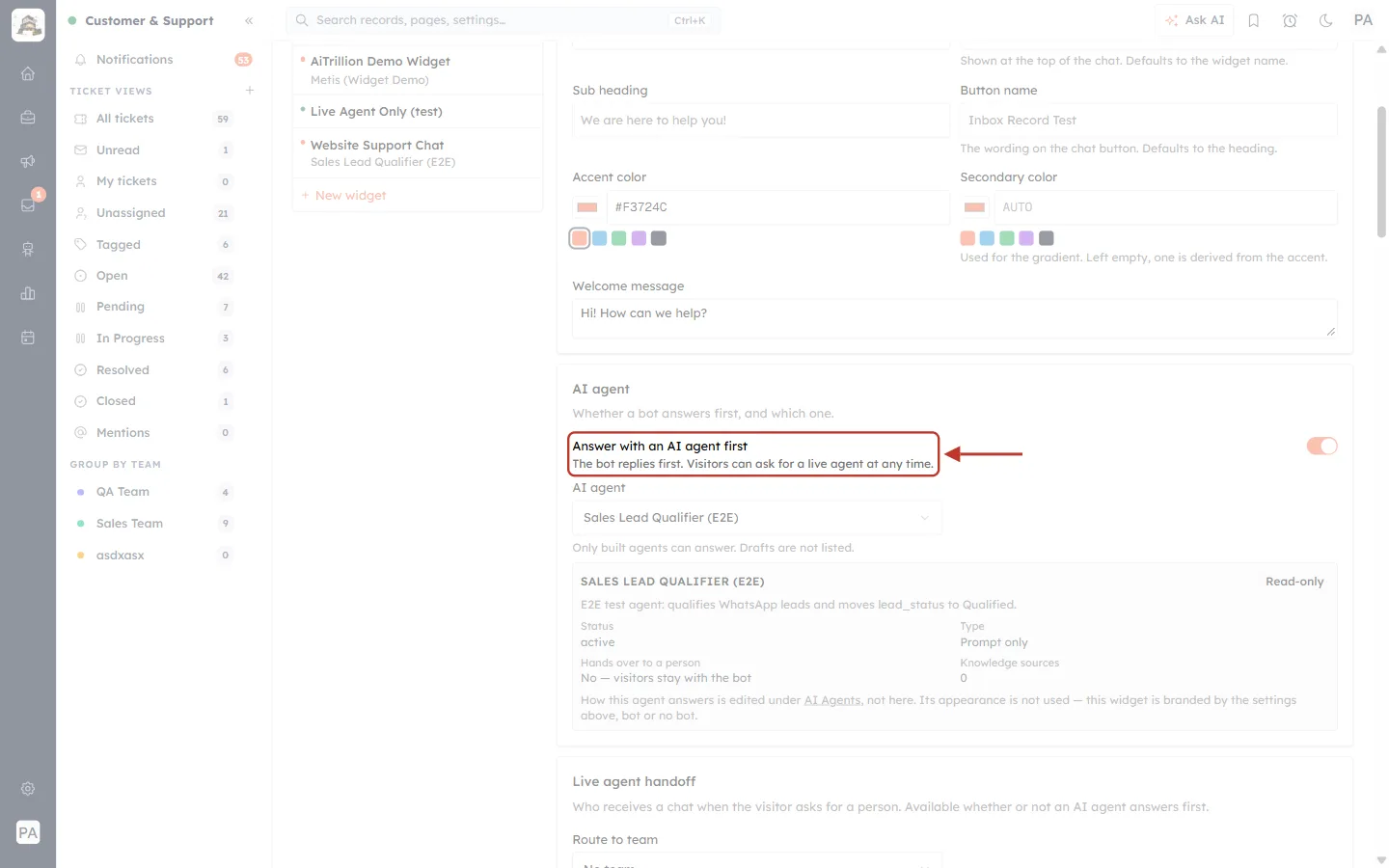This screenshot has width=1389, height=868.
Task: Click the 53 notifications count badge
Action: click(243, 60)
